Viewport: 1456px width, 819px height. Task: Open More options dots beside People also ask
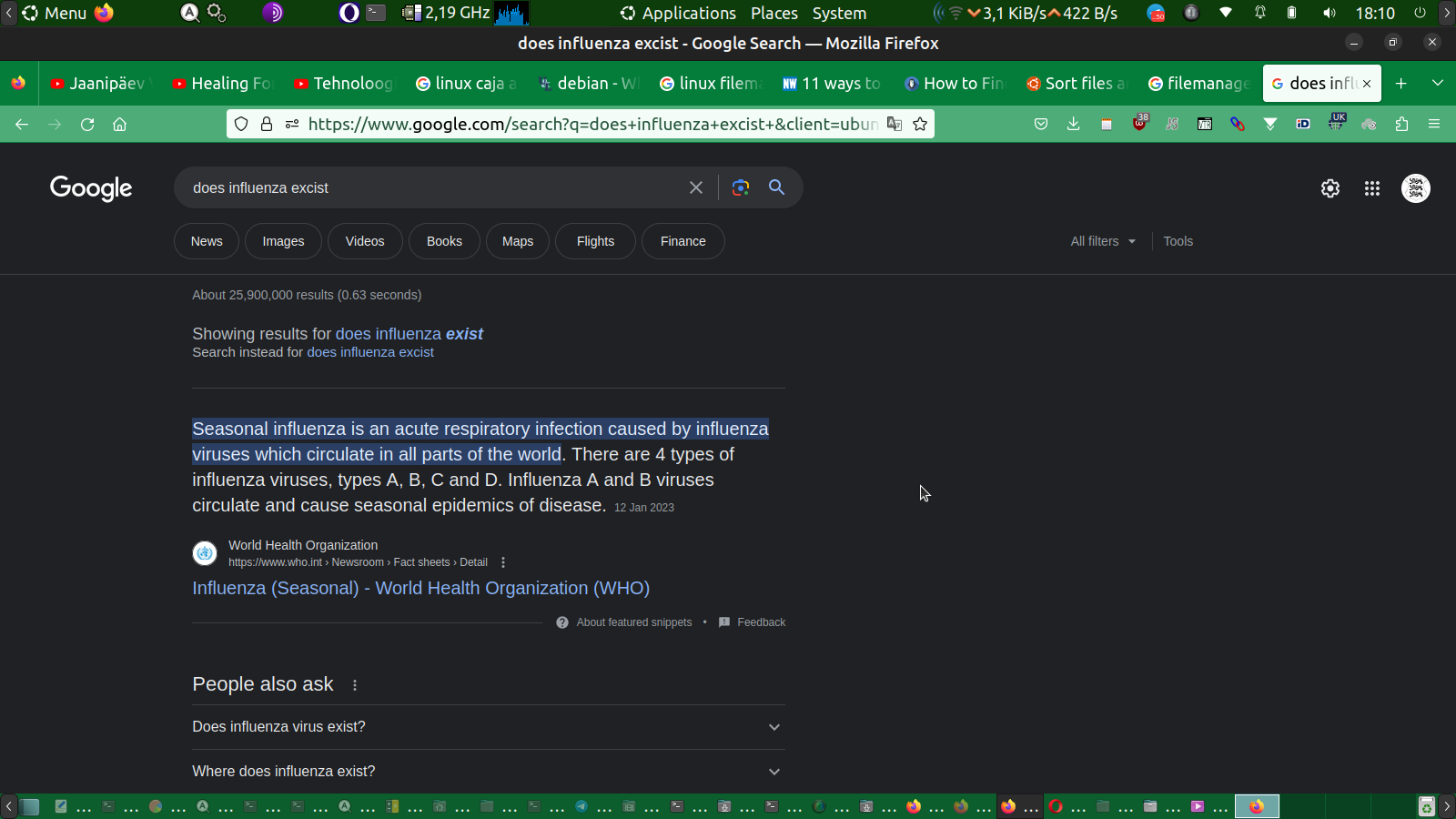(x=355, y=685)
